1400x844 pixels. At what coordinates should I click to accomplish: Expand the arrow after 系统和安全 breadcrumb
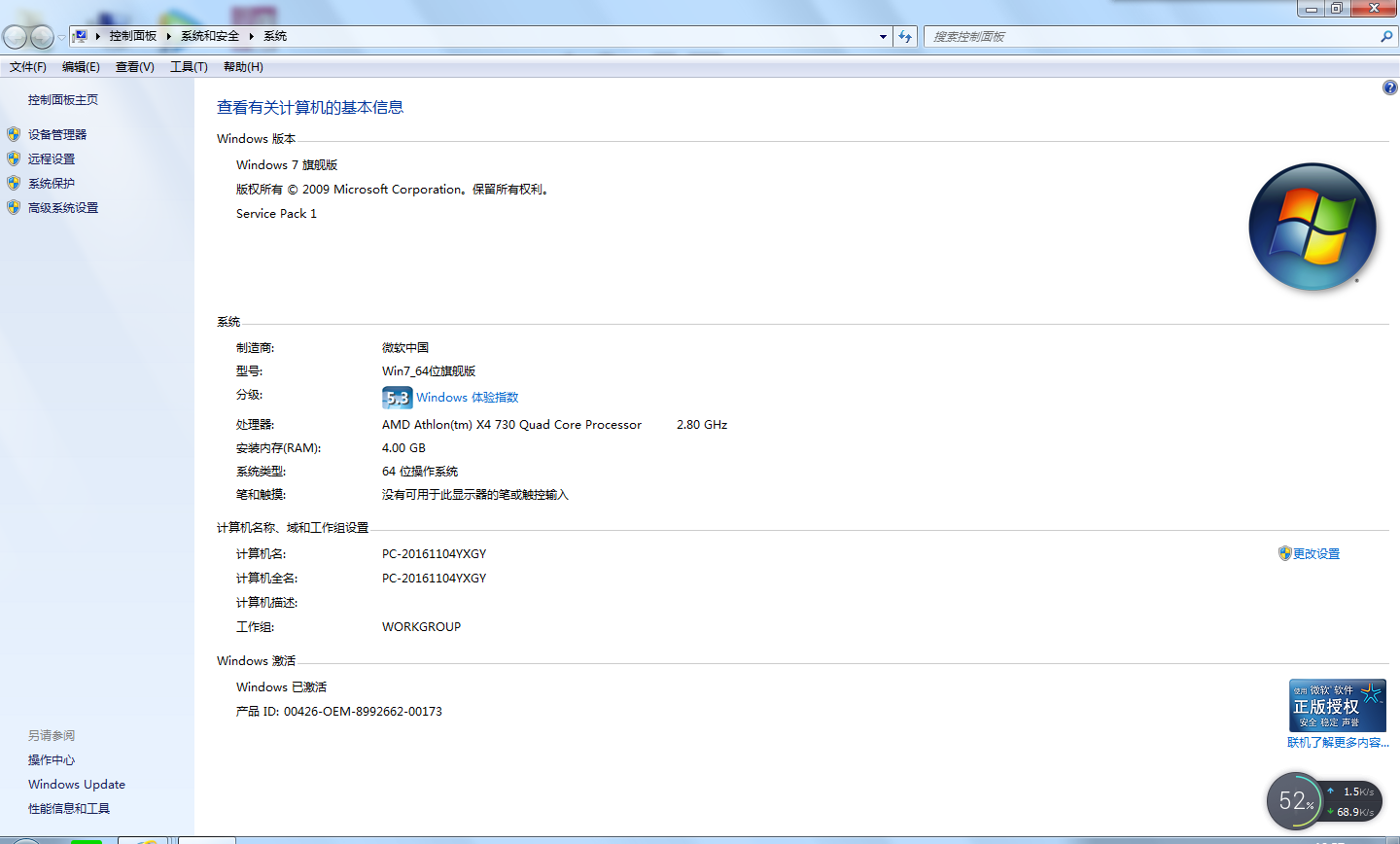pyautogui.click(x=252, y=36)
